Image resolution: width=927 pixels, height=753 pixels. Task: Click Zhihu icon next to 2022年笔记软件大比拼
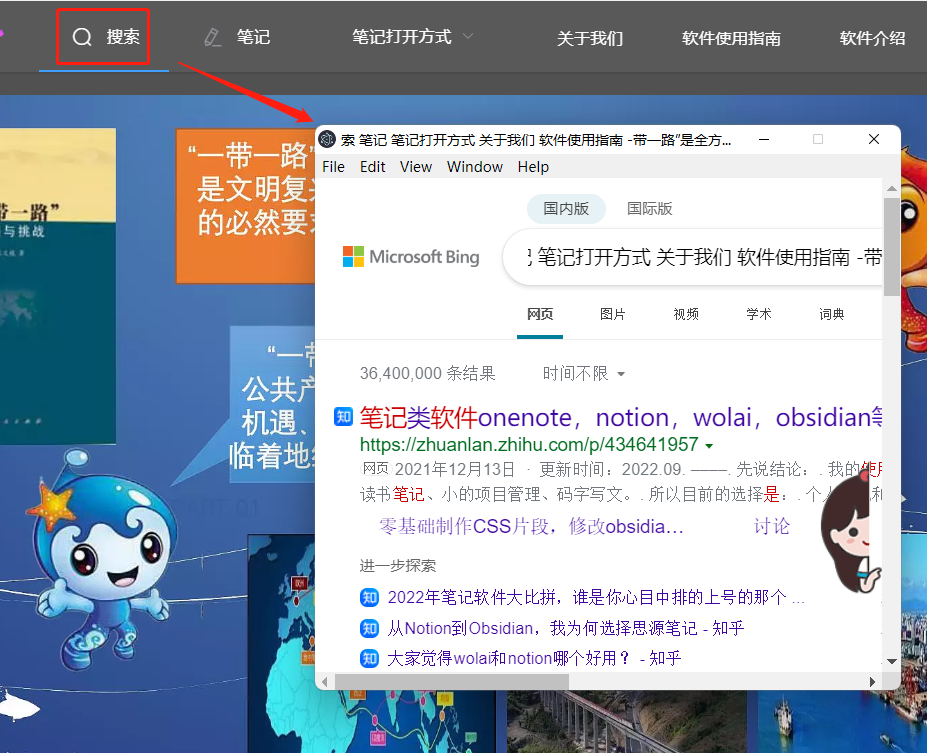tap(369, 598)
